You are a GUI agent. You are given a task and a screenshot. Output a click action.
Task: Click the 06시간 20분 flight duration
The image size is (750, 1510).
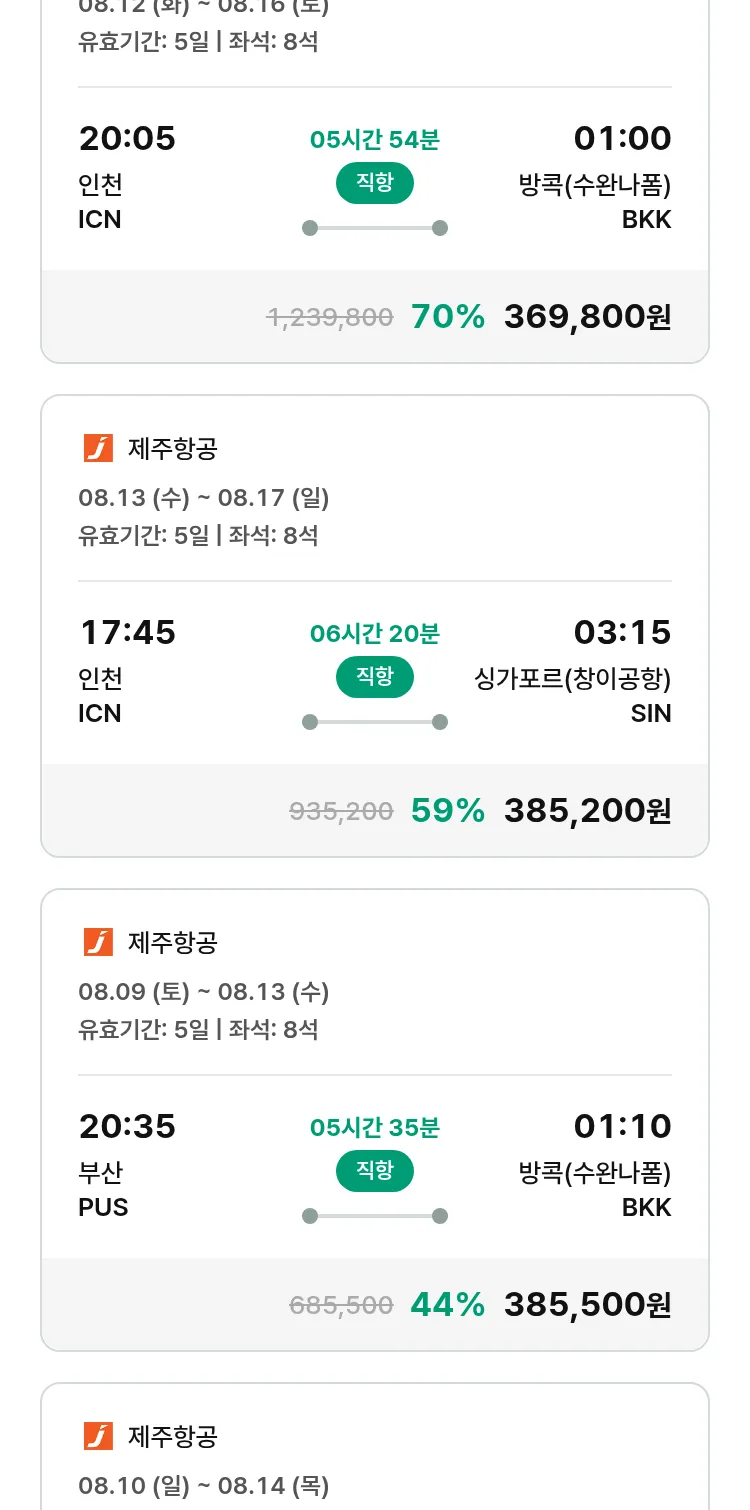click(x=374, y=633)
